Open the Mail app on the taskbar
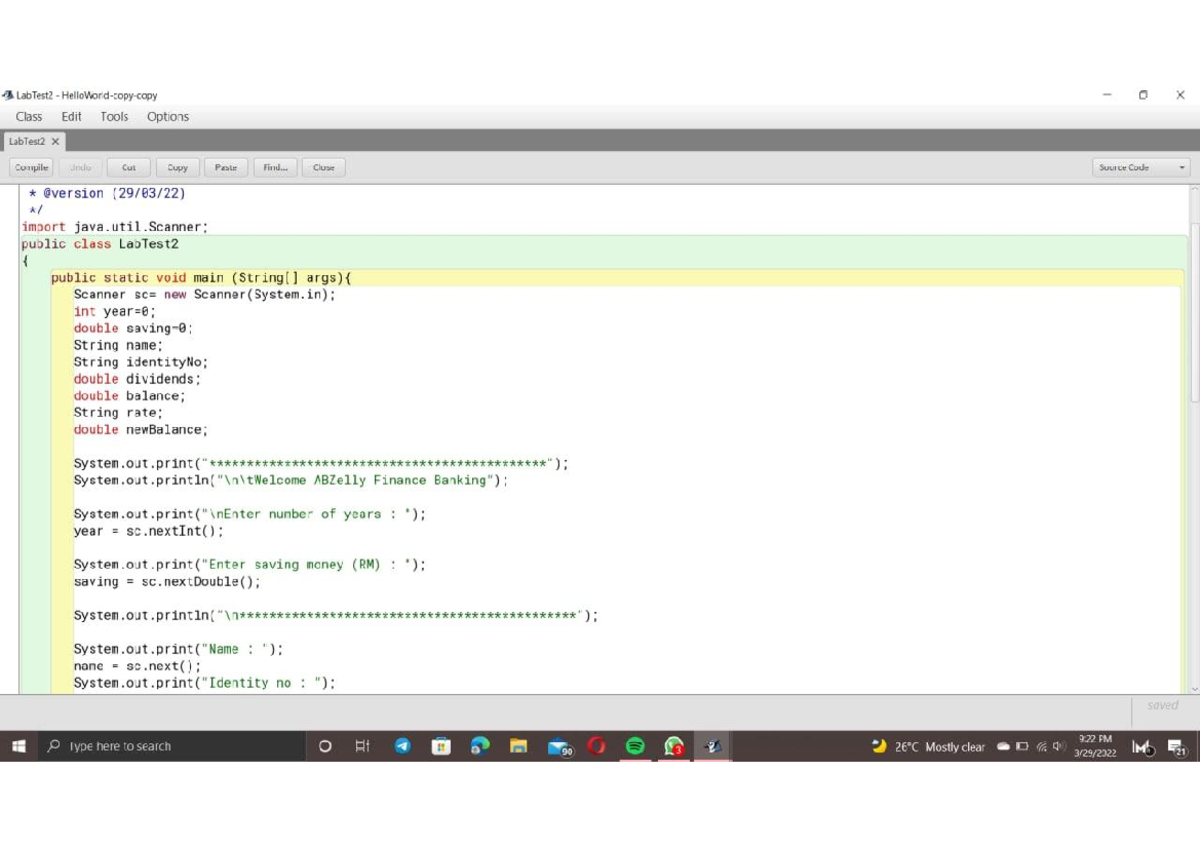Viewport: 1200px width, 848px height. point(559,747)
